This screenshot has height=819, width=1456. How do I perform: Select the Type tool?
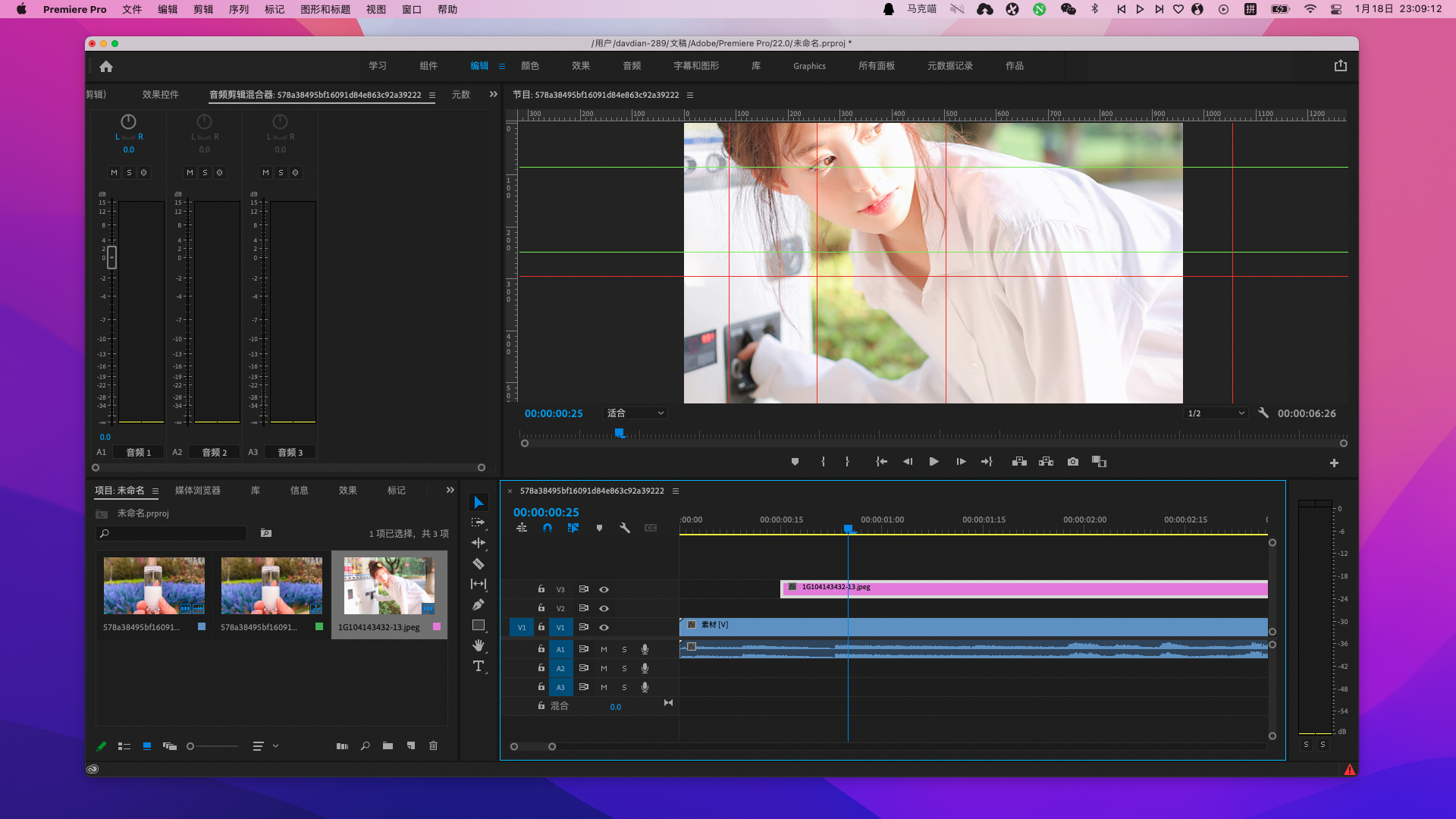478,666
